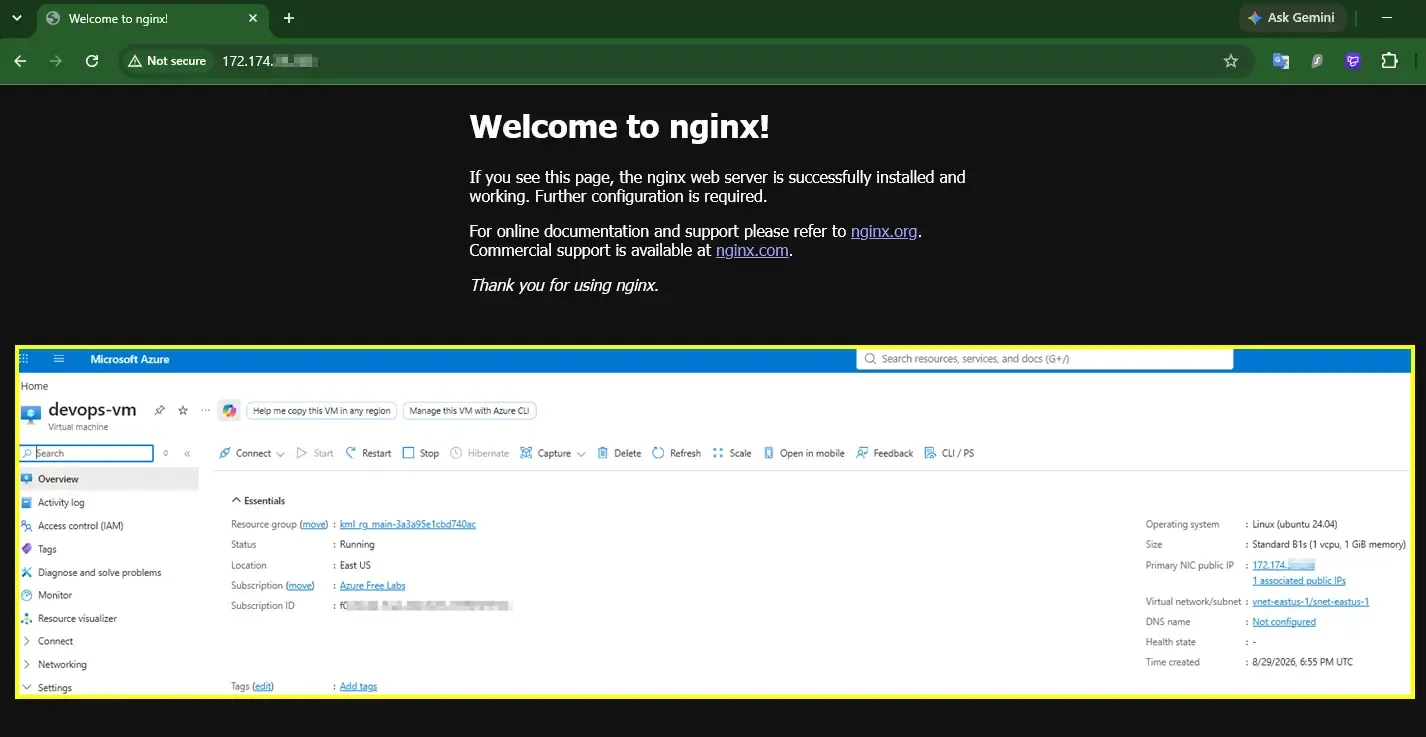
Task: Open the Azure apps grid launcher
Action: pyautogui.click(x=25, y=359)
